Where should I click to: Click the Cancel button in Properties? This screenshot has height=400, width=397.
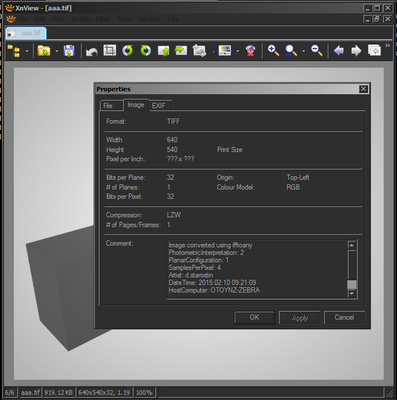(x=344, y=317)
